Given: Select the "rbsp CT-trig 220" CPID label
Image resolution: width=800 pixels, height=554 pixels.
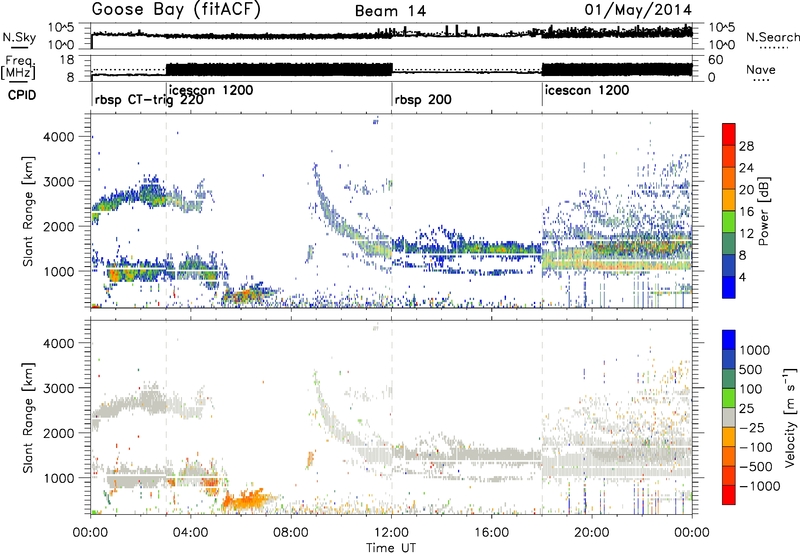Looking at the screenshot, I should [149, 100].
